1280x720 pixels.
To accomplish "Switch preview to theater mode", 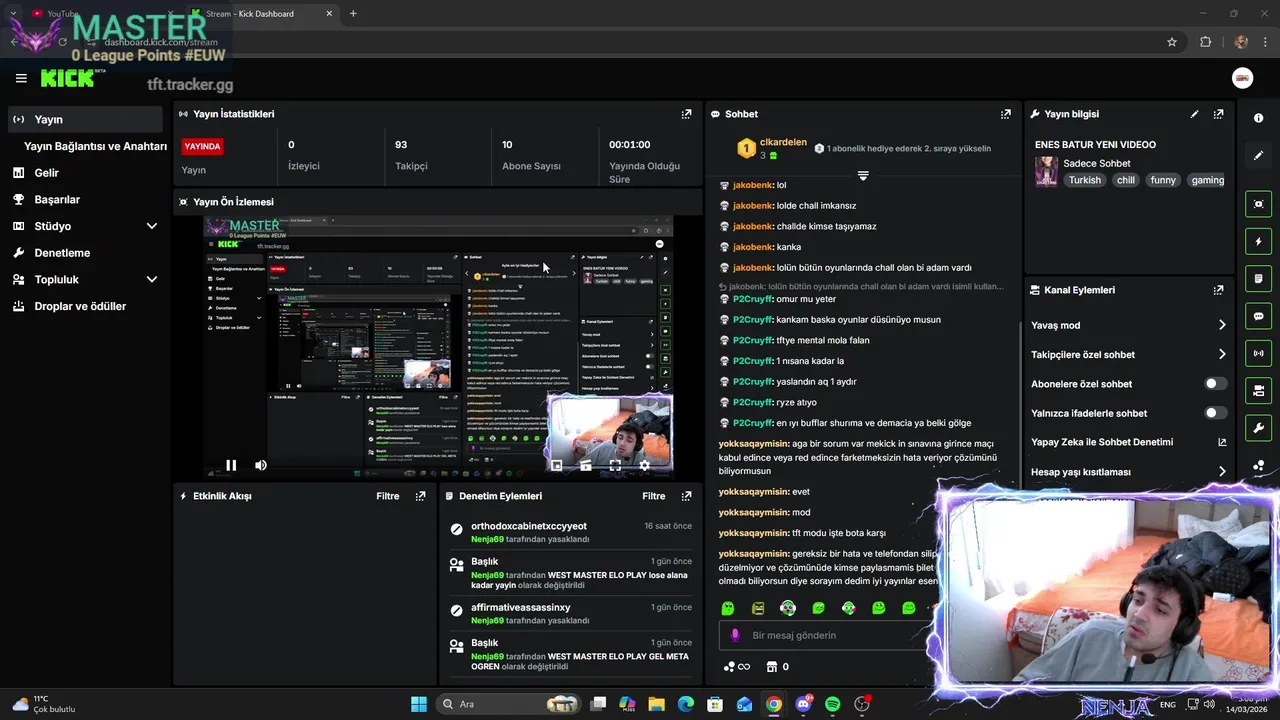I will point(586,465).
